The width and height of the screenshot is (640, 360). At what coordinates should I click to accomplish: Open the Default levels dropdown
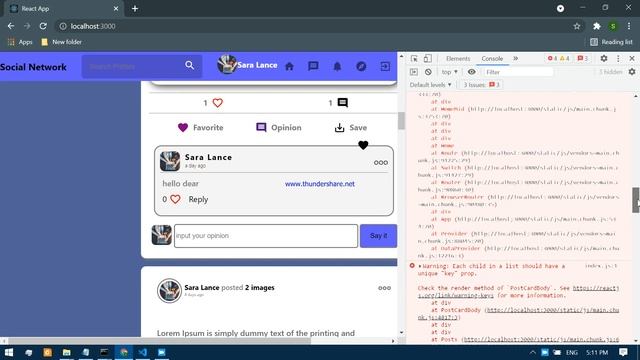pyautogui.click(x=430, y=85)
